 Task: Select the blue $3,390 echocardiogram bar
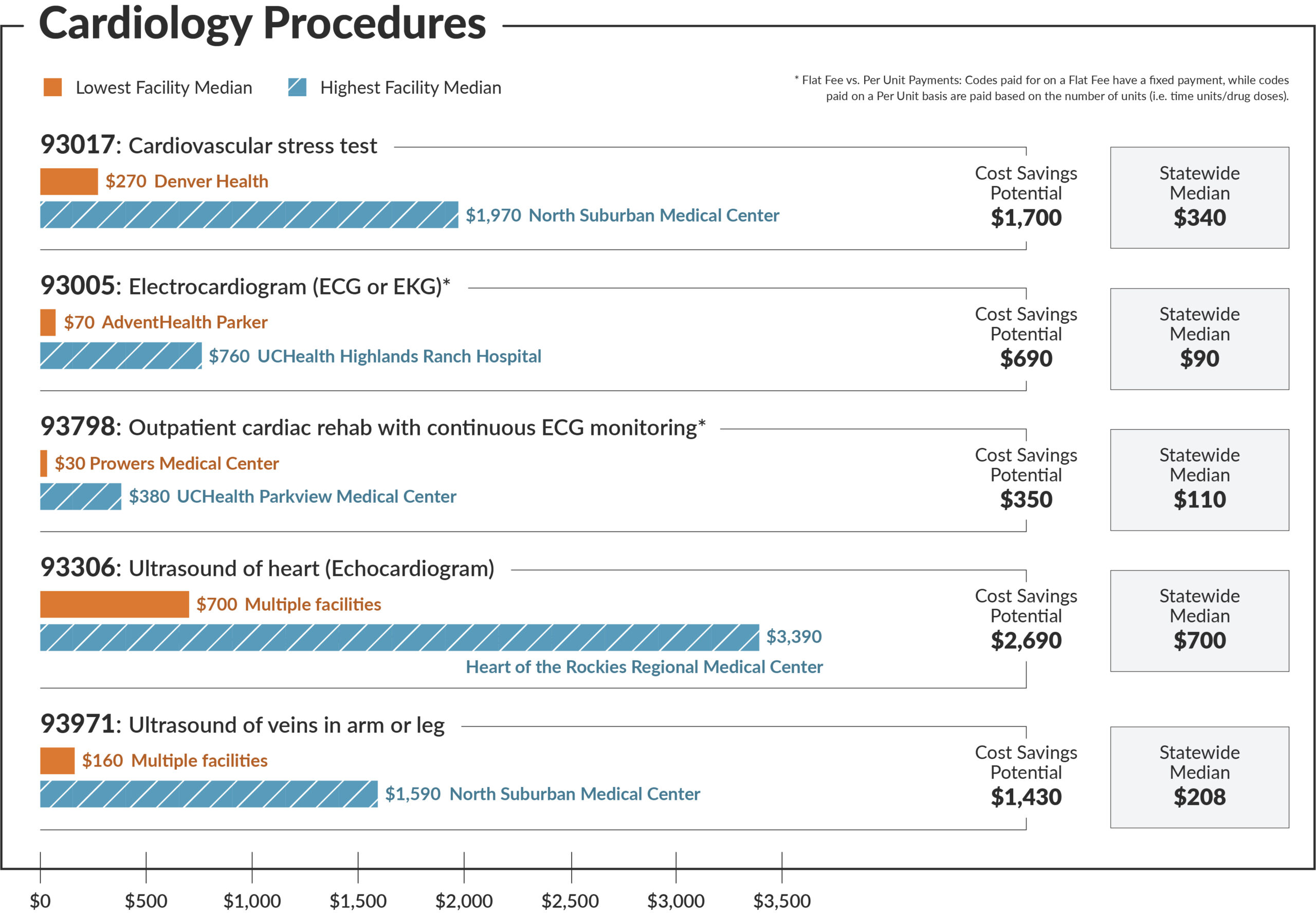click(399, 637)
